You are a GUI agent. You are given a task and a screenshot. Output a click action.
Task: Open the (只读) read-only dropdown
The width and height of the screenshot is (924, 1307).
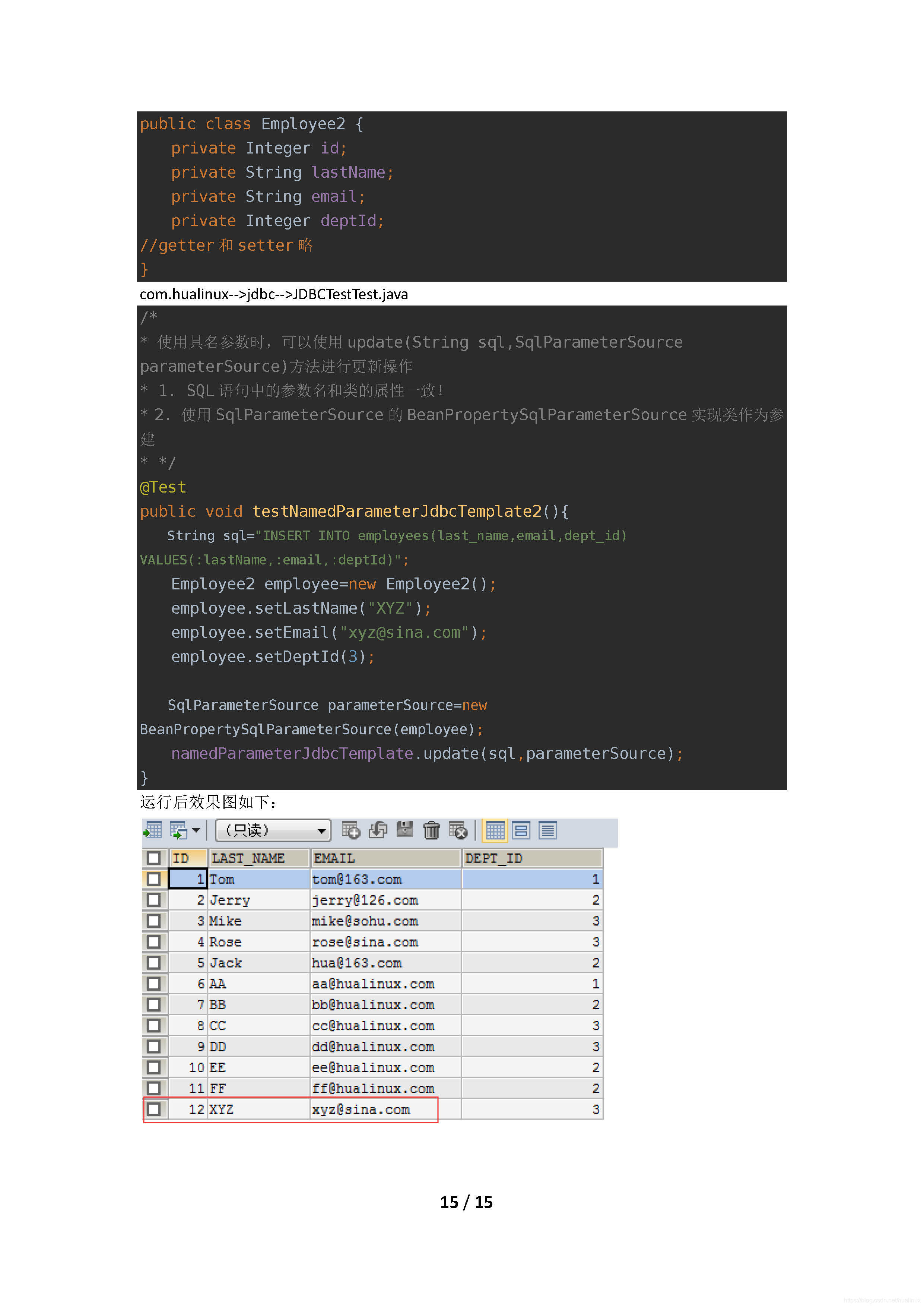click(273, 830)
